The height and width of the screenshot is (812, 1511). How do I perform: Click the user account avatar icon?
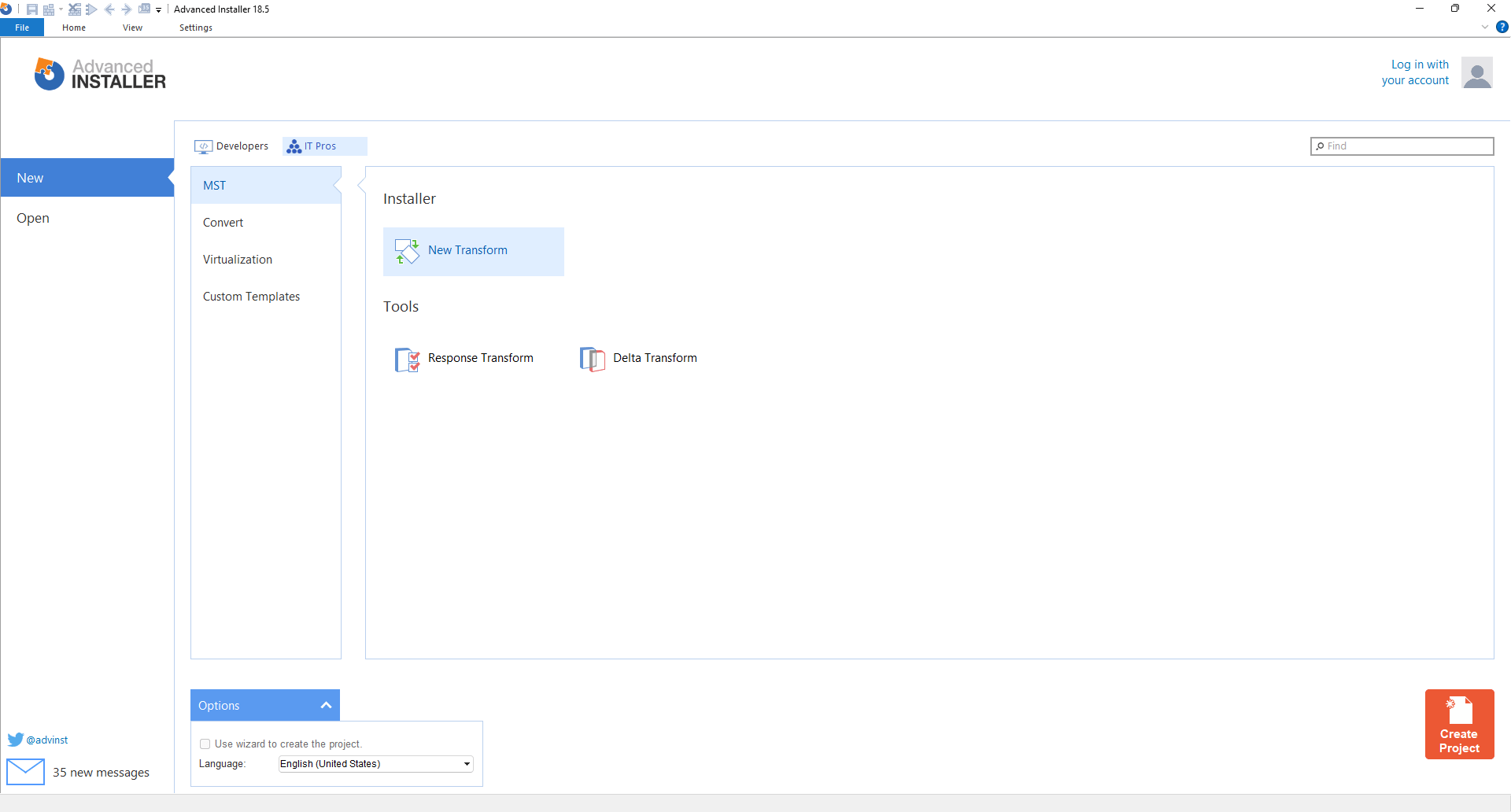pyautogui.click(x=1477, y=72)
